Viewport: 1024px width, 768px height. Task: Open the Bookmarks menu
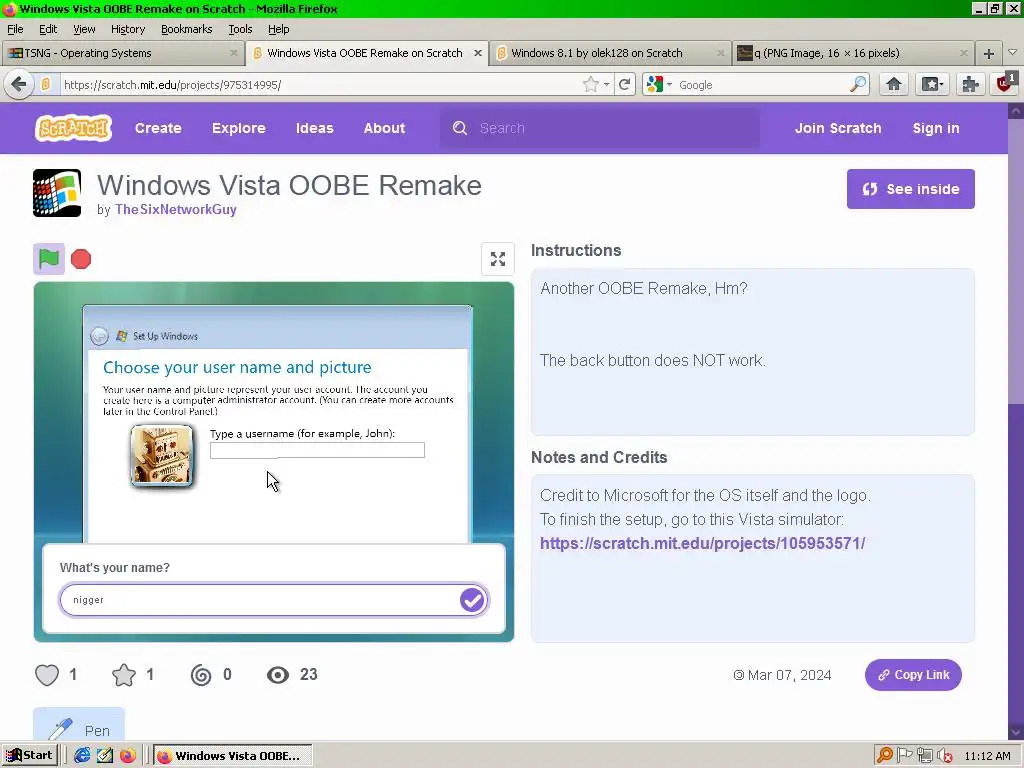(186, 29)
